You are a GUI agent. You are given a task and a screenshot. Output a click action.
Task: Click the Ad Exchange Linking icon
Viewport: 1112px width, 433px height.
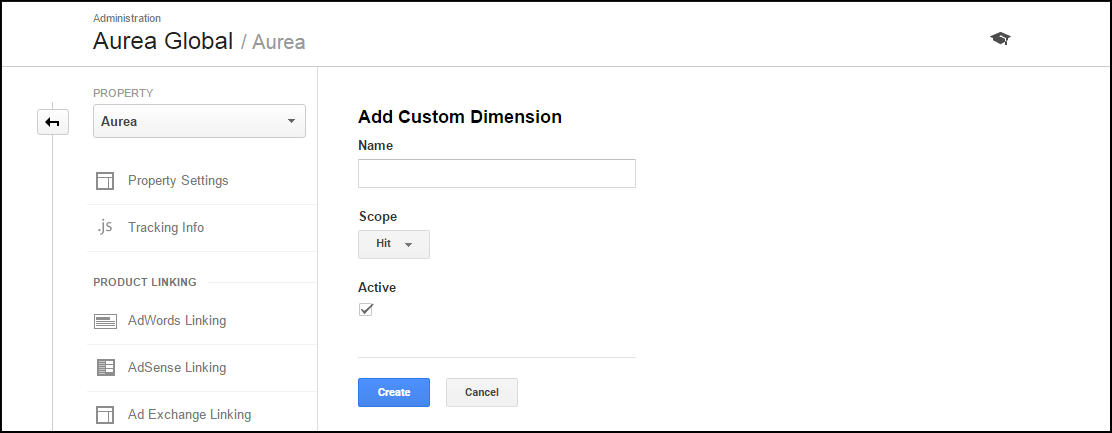[105, 415]
